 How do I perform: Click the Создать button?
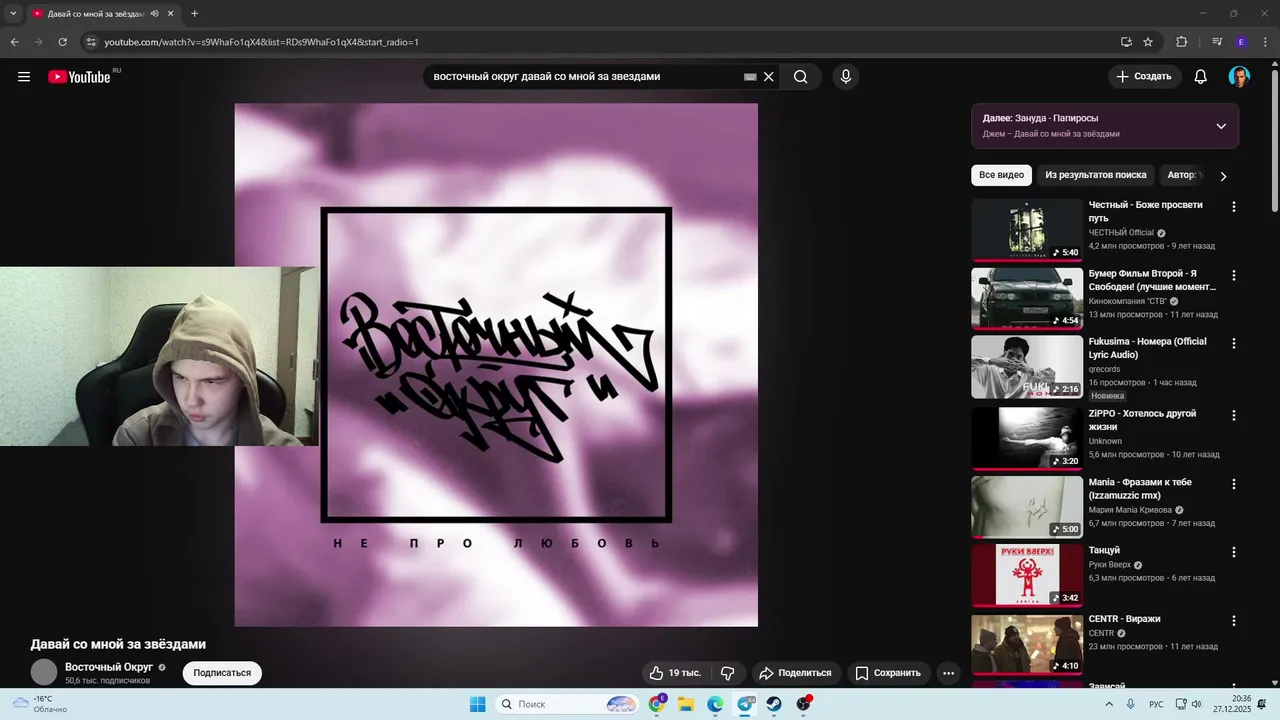tap(1144, 77)
